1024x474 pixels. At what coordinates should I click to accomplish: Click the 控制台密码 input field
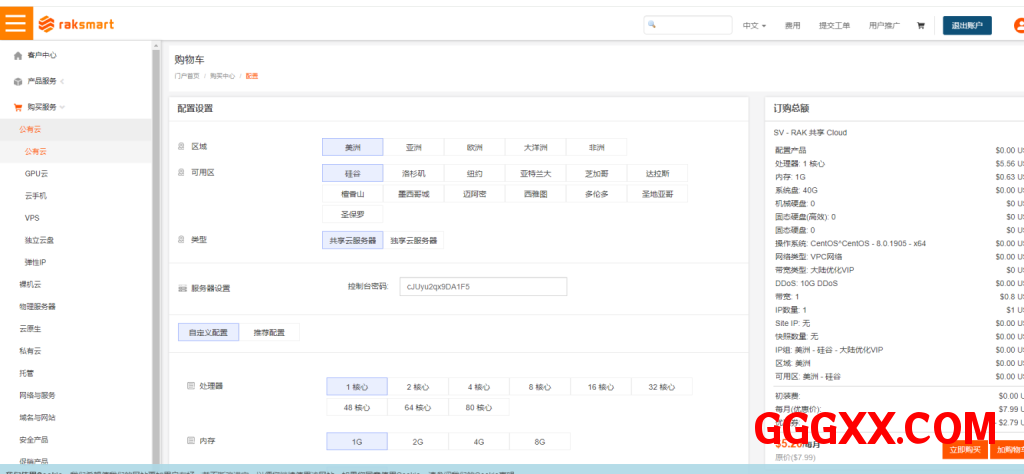[x=483, y=287]
